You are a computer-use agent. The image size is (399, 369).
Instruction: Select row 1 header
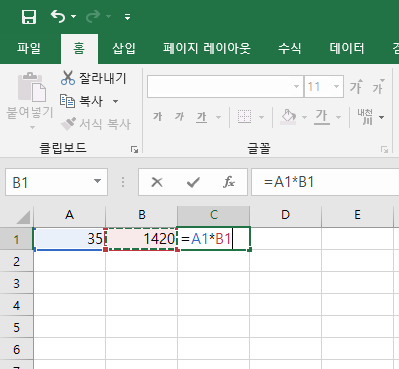click(16, 239)
